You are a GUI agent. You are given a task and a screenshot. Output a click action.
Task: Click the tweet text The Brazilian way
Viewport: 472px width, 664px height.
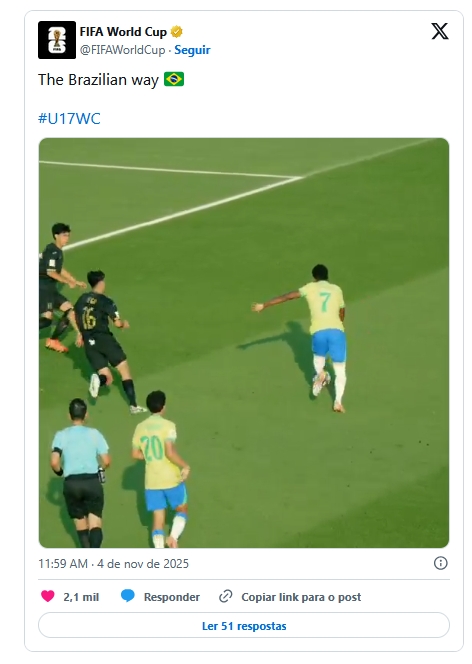tap(98, 80)
